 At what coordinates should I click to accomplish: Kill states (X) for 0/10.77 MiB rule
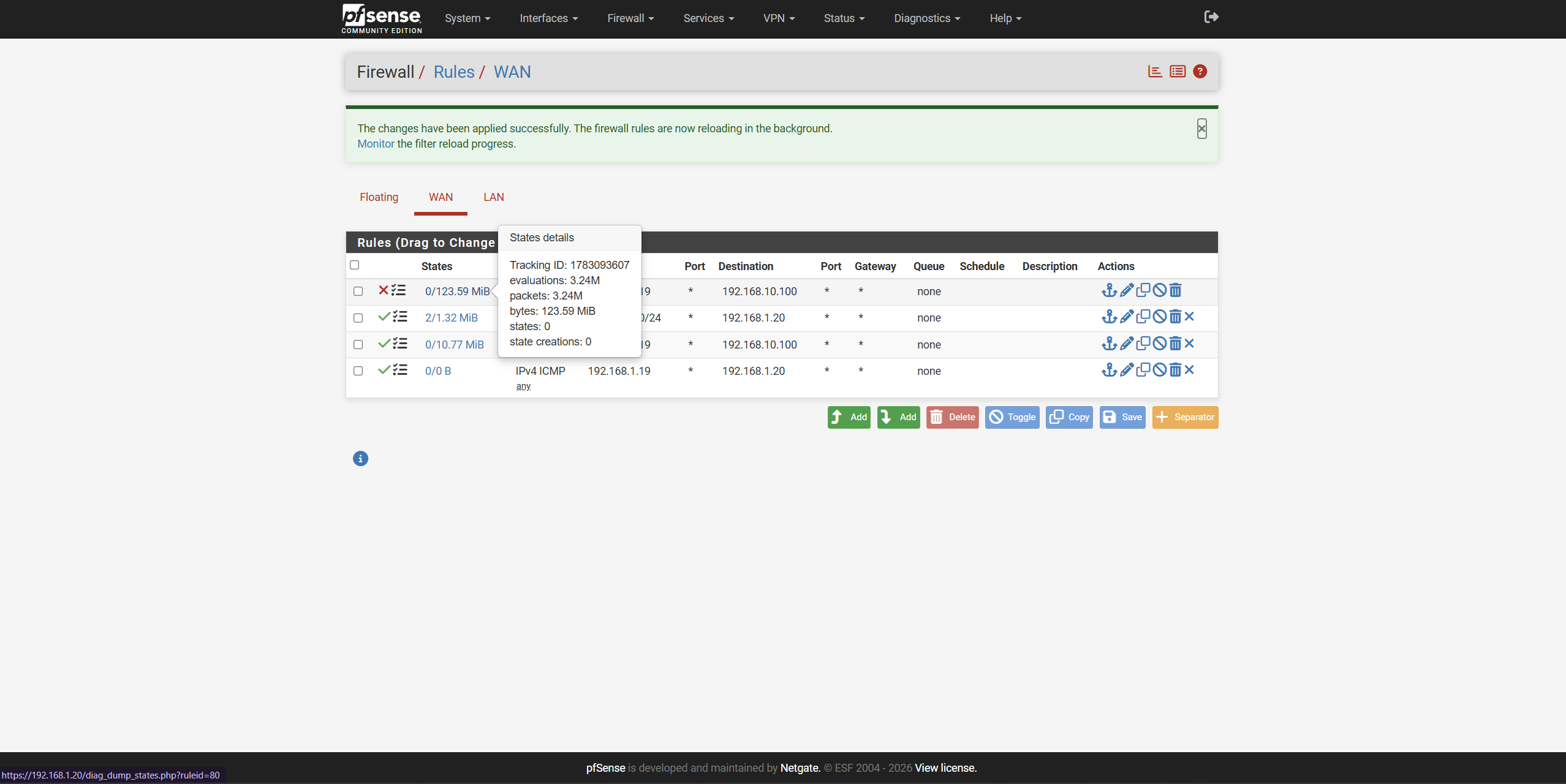tap(1189, 344)
